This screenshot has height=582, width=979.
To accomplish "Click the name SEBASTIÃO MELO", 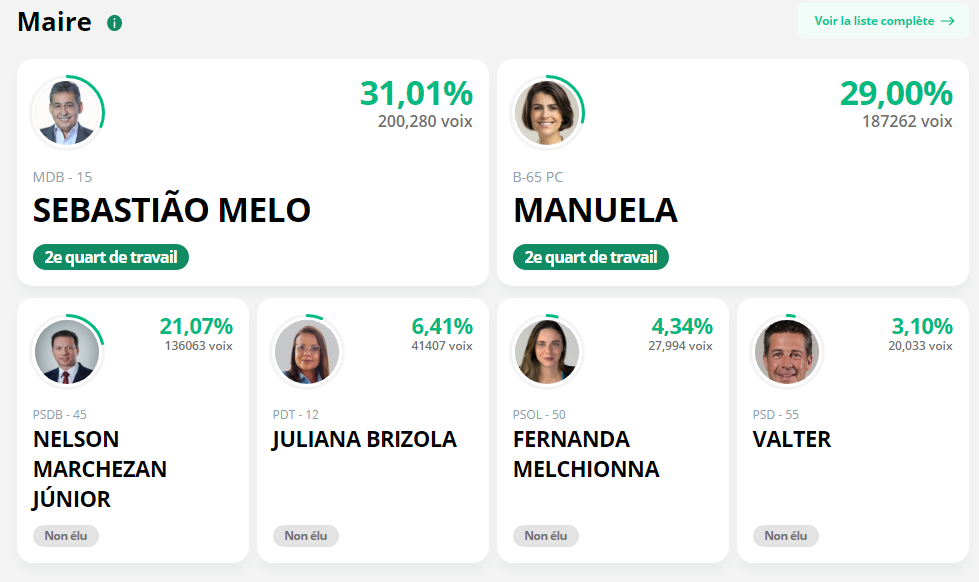I will click(x=171, y=211).
